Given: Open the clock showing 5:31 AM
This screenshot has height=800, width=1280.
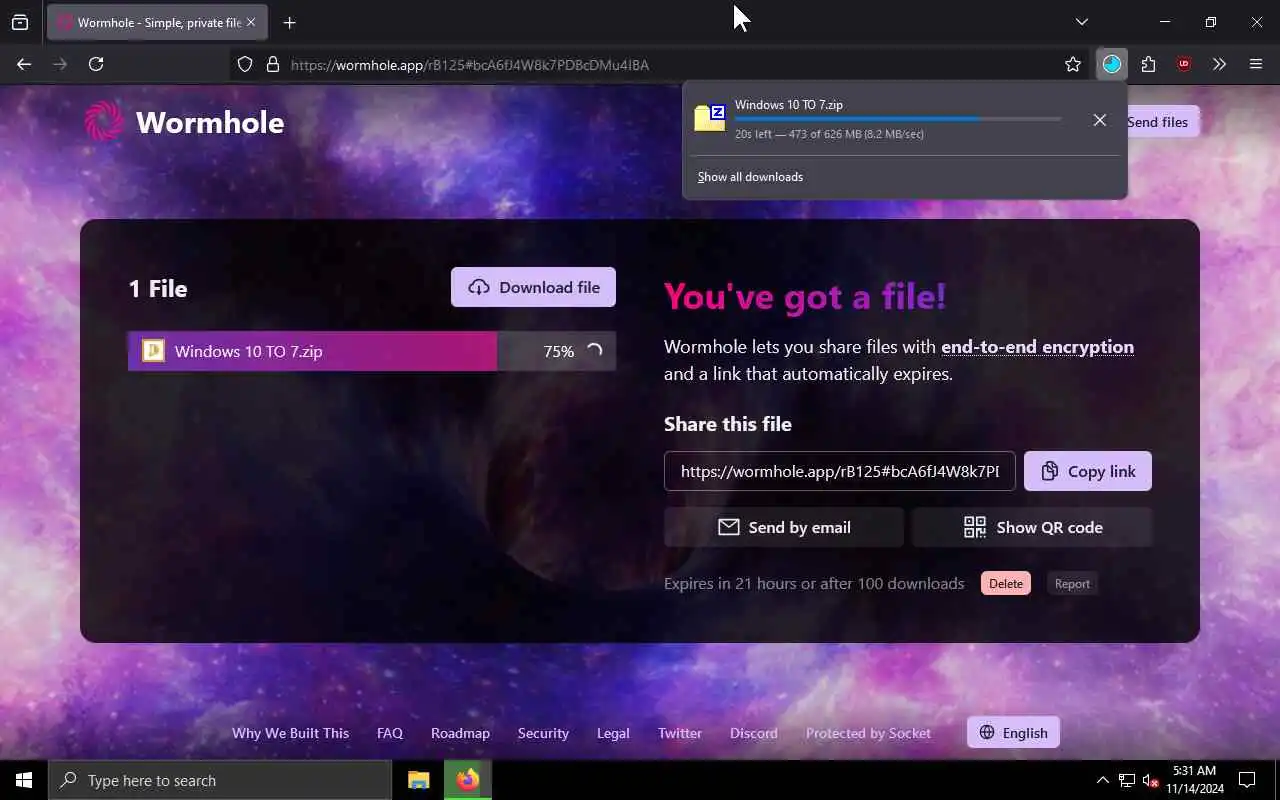Looking at the screenshot, I should click(x=1194, y=780).
